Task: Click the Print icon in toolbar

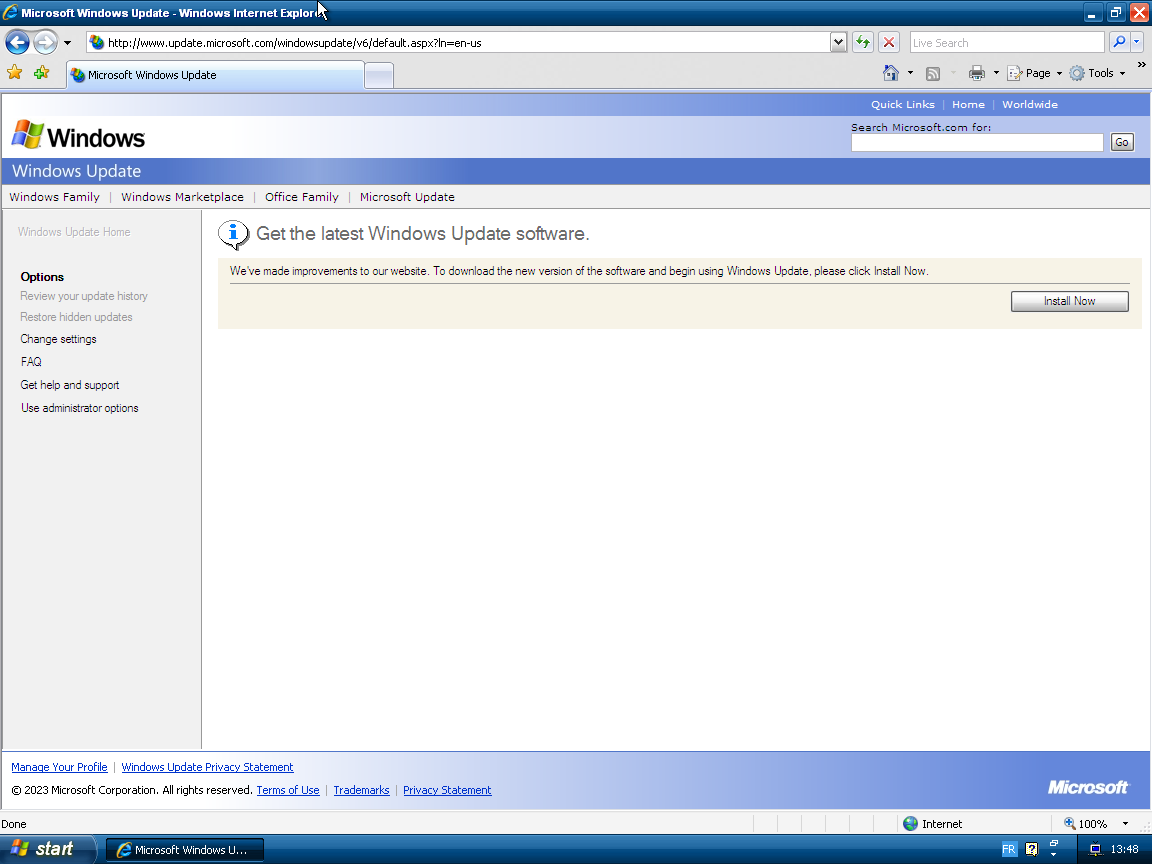Action: pyautogui.click(x=976, y=73)
